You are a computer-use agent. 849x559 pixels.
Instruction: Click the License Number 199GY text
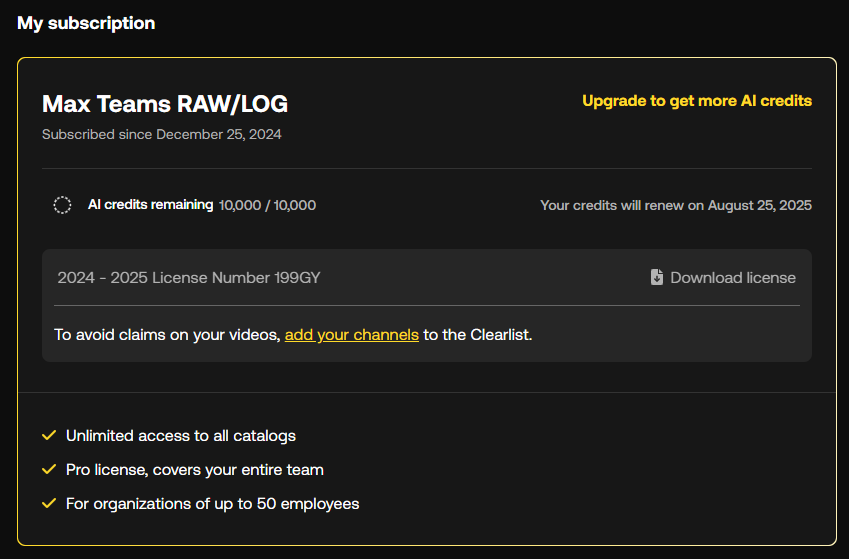click(x=189, y=278)
